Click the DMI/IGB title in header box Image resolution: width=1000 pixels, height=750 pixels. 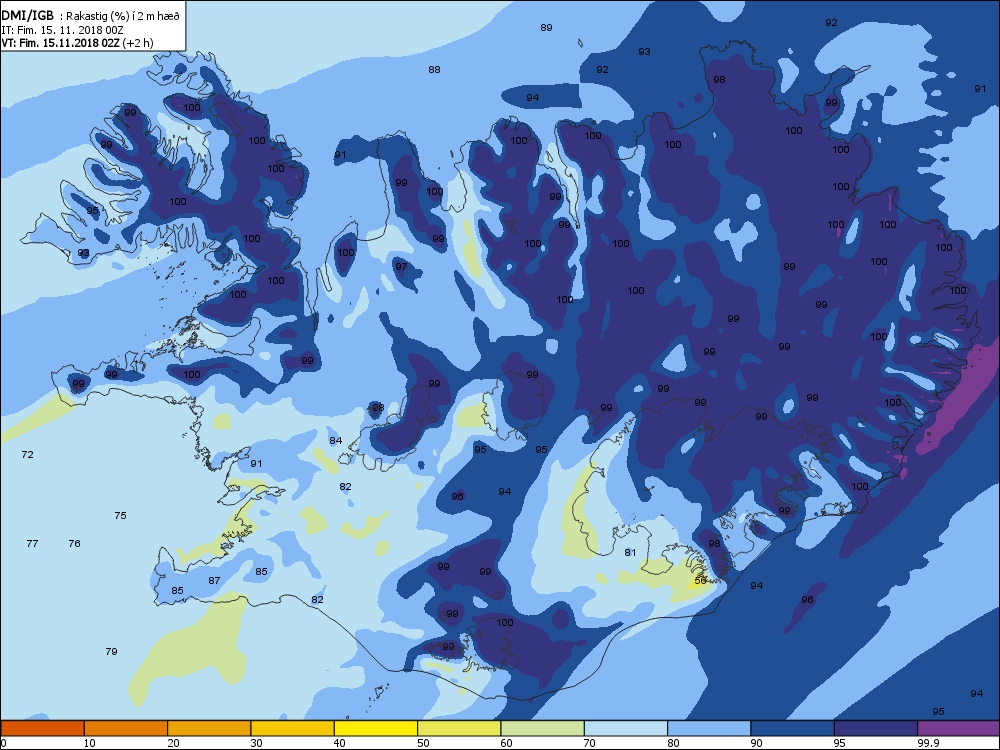pyautogui.click(x=27, y=16)
